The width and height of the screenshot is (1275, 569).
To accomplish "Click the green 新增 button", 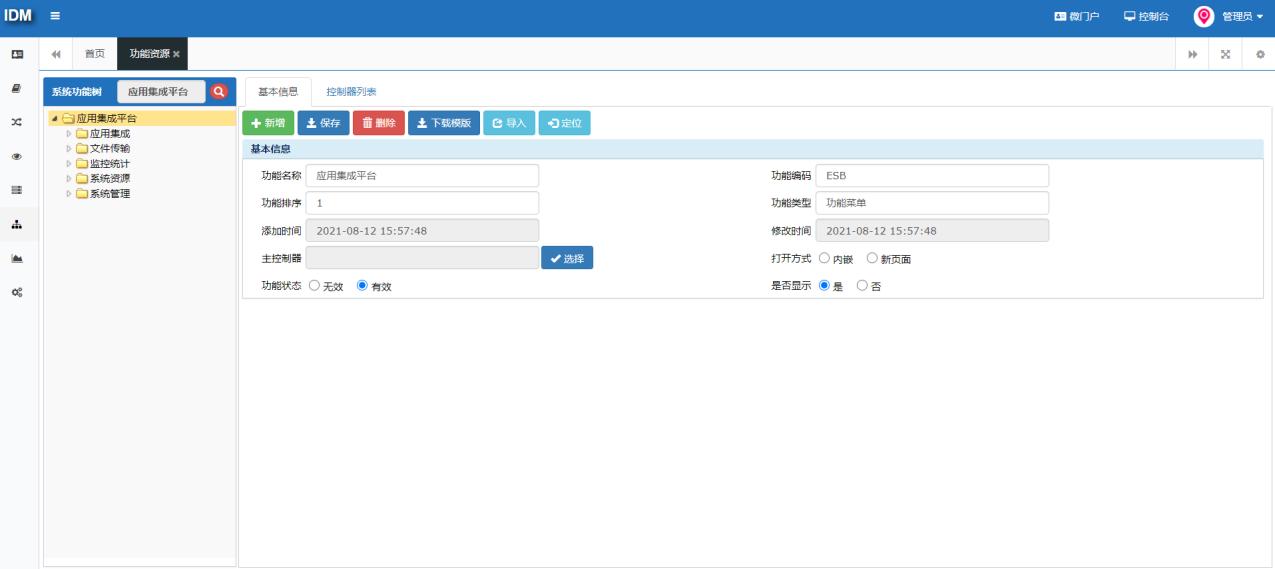I will click(x=268, y=123).
